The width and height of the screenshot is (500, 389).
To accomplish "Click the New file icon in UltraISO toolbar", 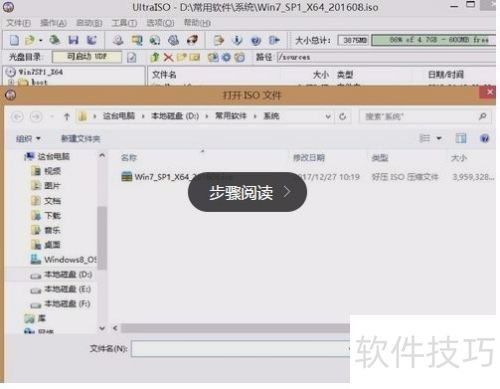I will pyautogui.click(x=14, y=40).
